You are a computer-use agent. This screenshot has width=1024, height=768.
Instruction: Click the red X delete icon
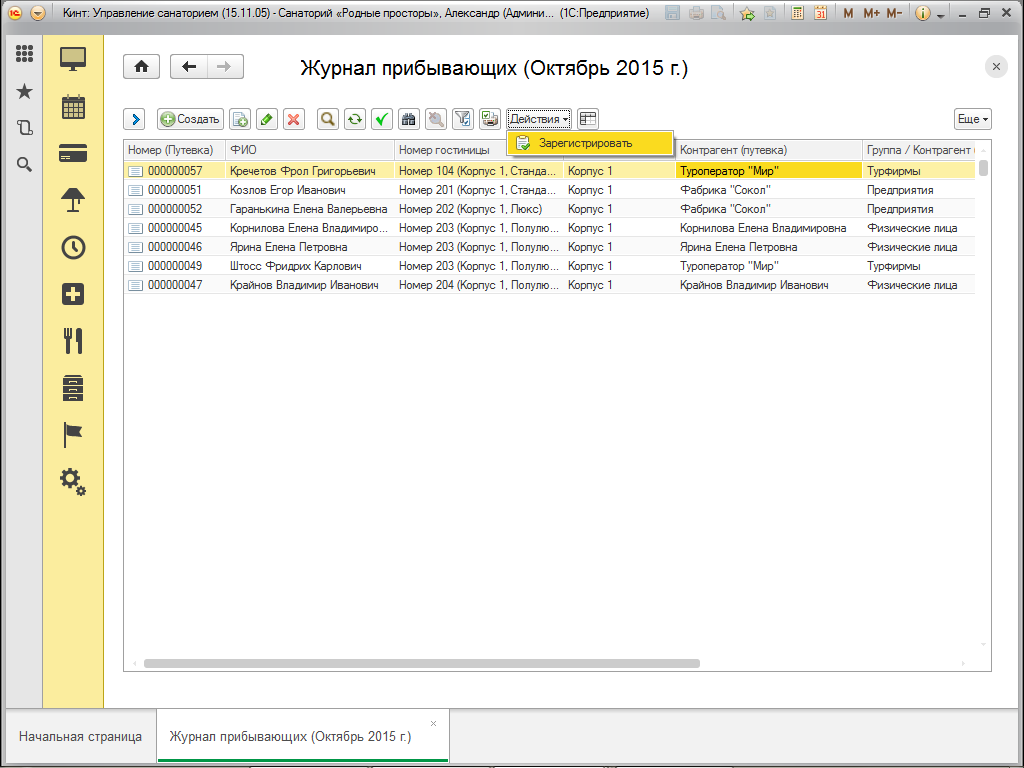[293, 119]
